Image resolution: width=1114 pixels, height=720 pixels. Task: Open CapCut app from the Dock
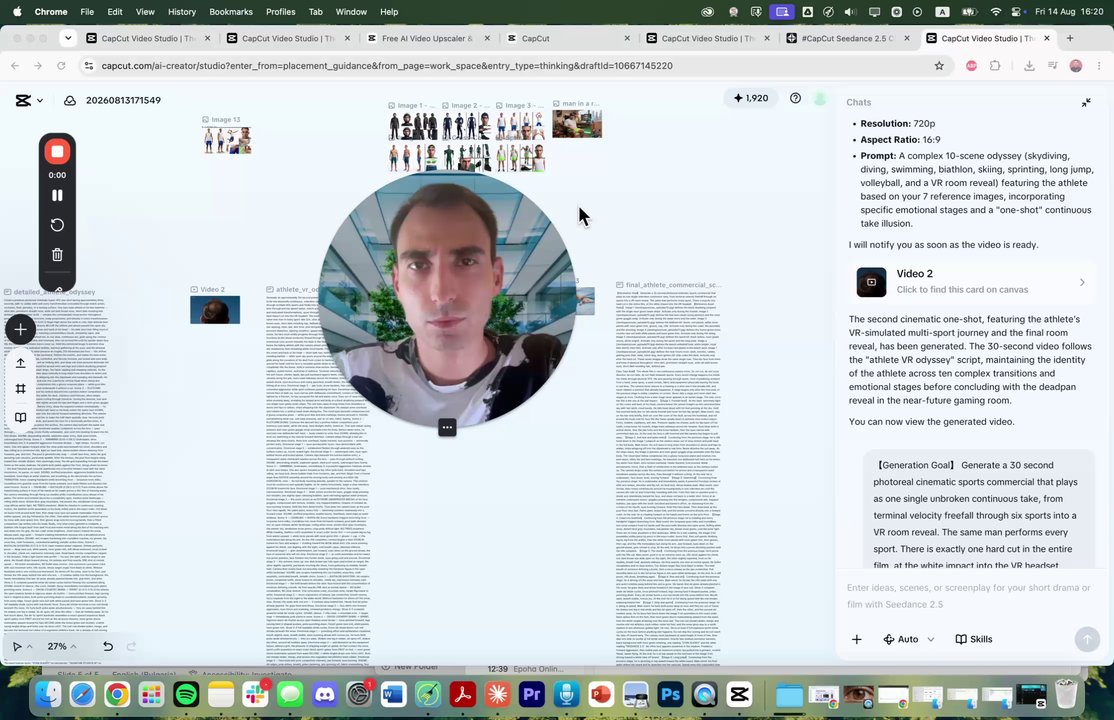(x=739, y=694)
